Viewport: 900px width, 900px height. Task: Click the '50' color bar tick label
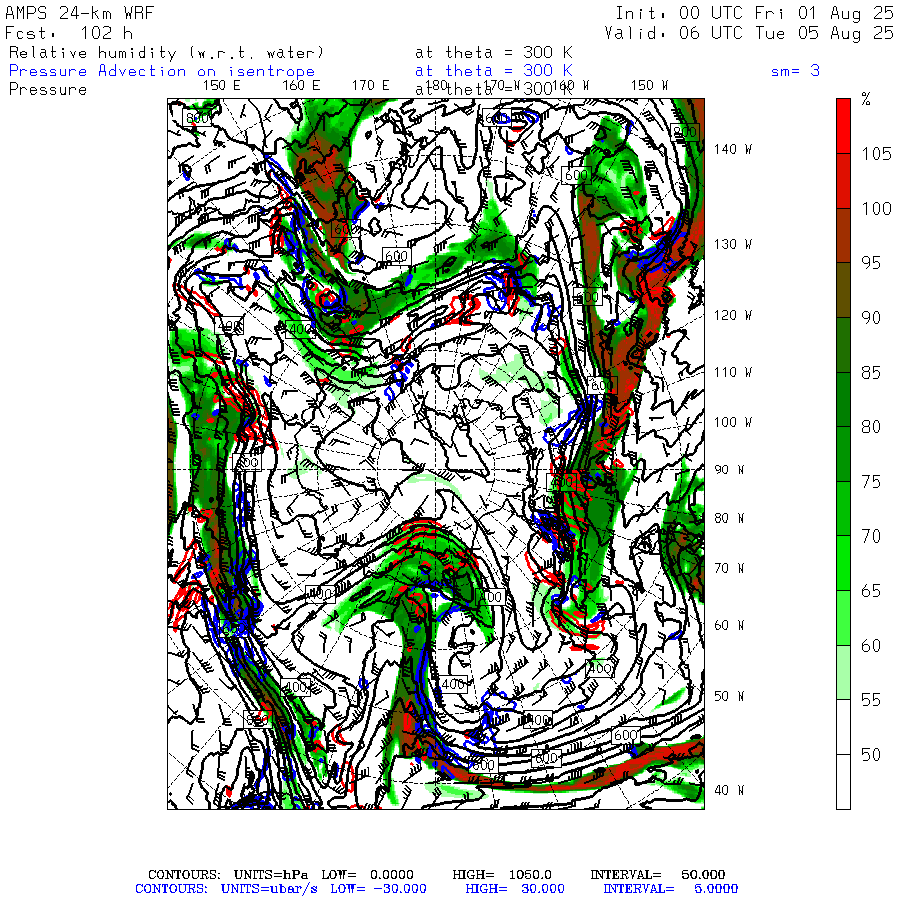(871, 755)
